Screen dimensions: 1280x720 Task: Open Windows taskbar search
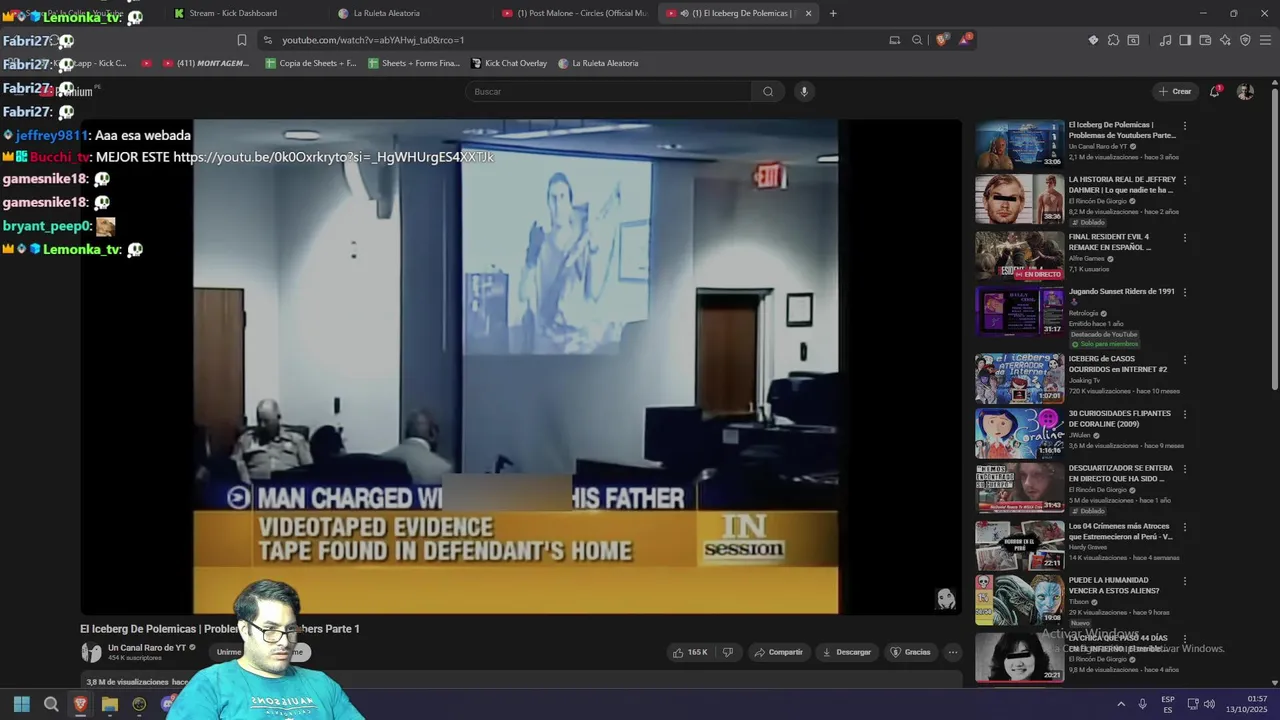pyautogui.click(x=51, y=704)
